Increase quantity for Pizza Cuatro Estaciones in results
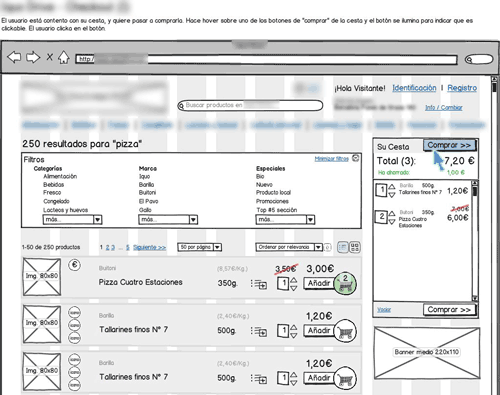This screenshot has width=500, height=395. click(x=294, y=280)
